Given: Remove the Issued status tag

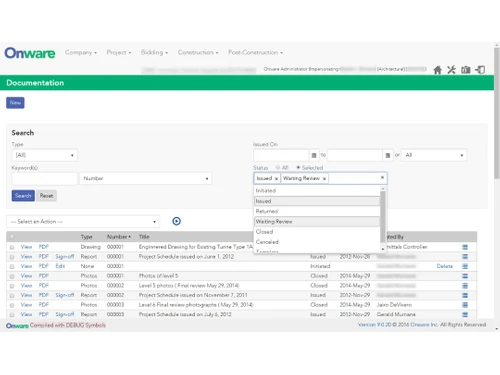Looking at the screenshot, I should (276, 179).
